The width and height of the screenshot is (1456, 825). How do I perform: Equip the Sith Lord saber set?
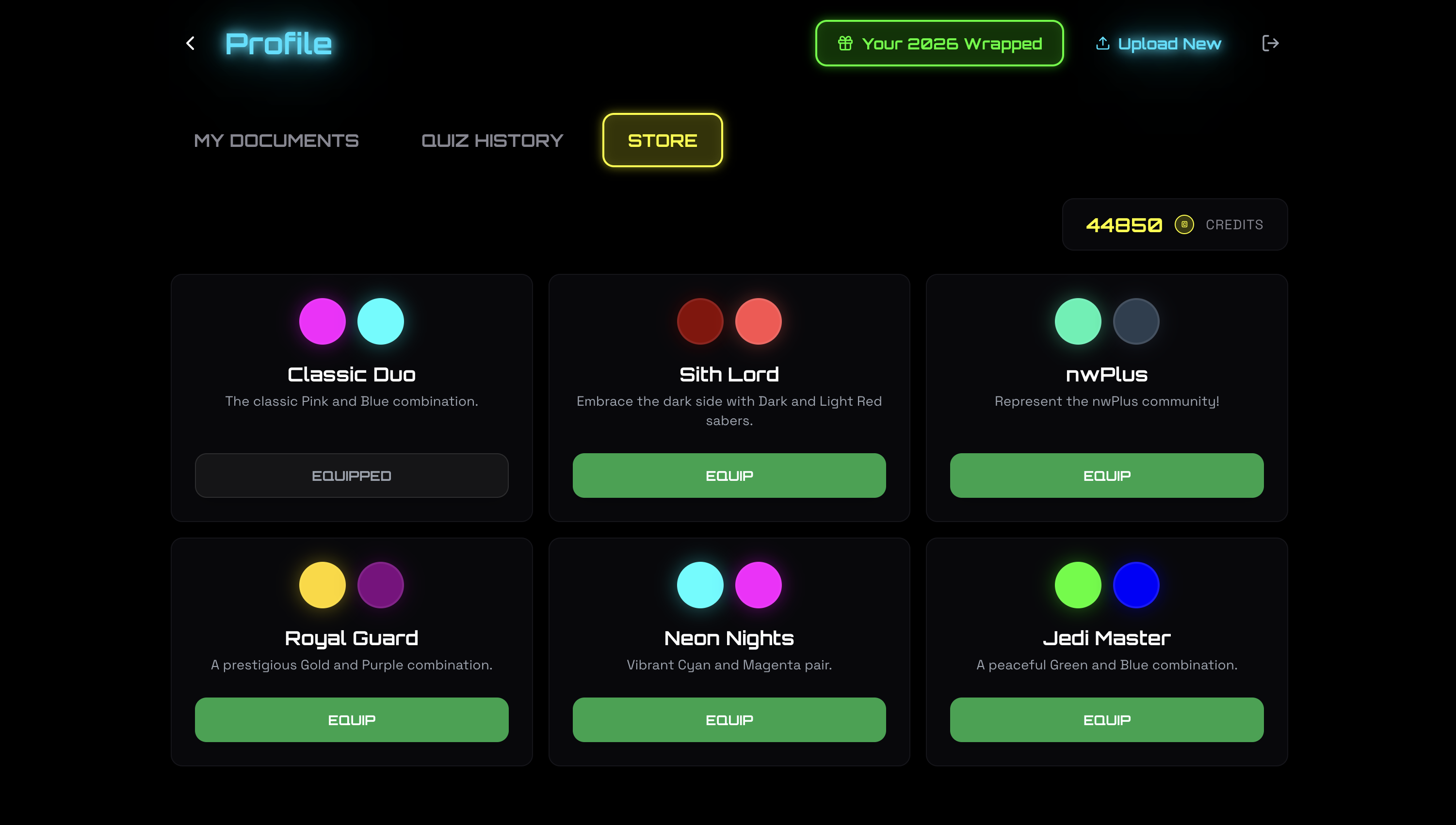tap(729, 476)
